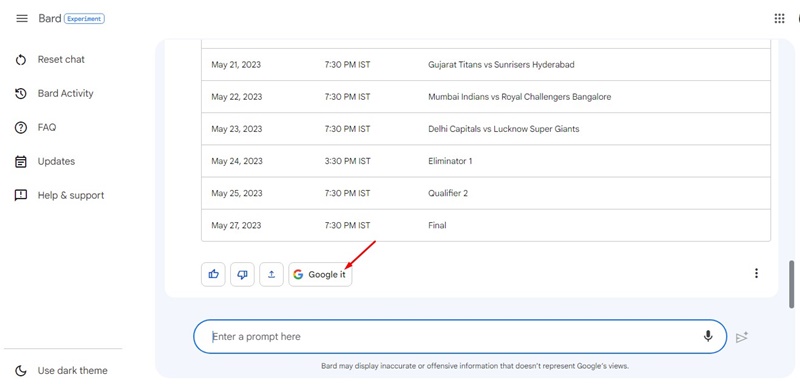Give the response a thumbs up
Viewport: 800px width, 384px height.
tap(213, 274)
